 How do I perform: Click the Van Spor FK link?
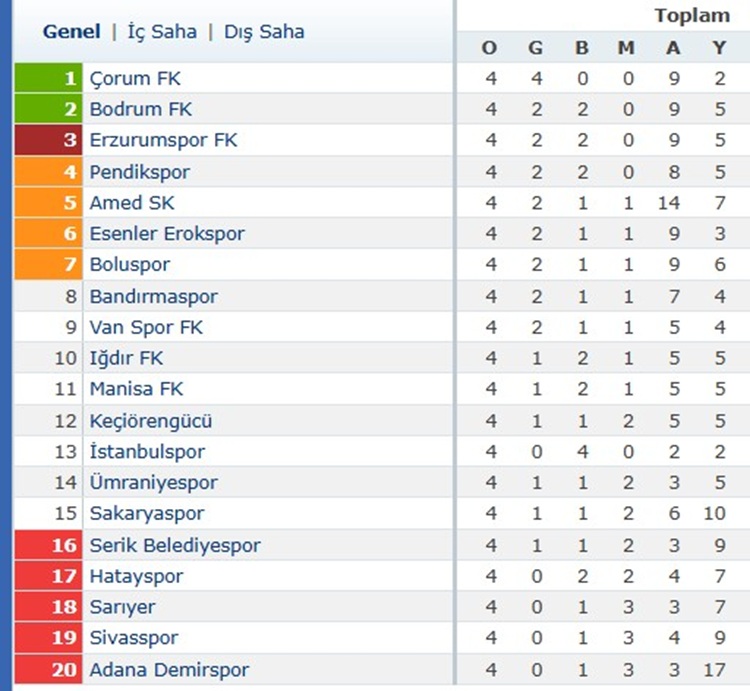click(146, 327)
